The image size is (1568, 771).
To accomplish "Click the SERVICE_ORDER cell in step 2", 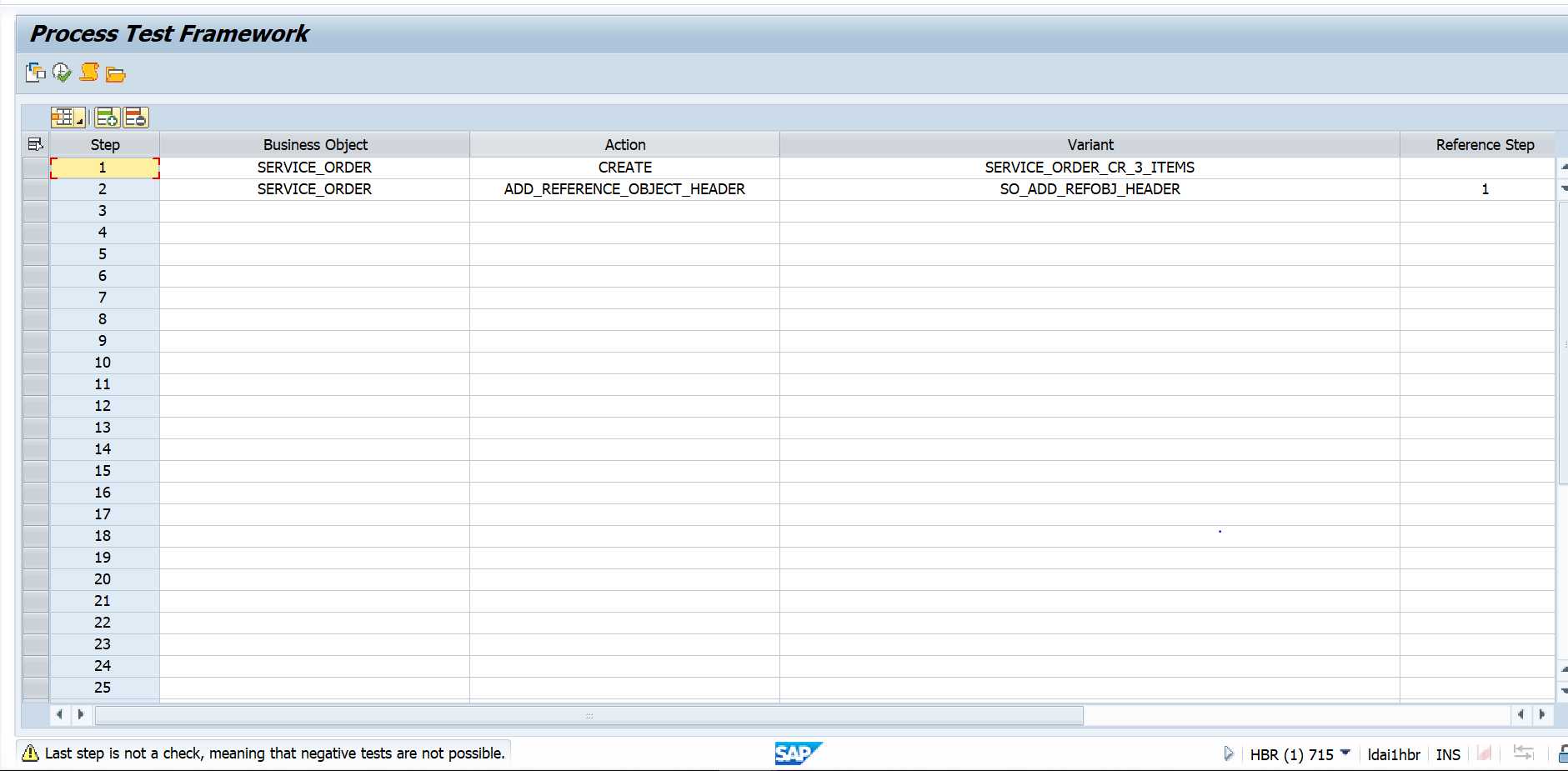I will (314, 189).
